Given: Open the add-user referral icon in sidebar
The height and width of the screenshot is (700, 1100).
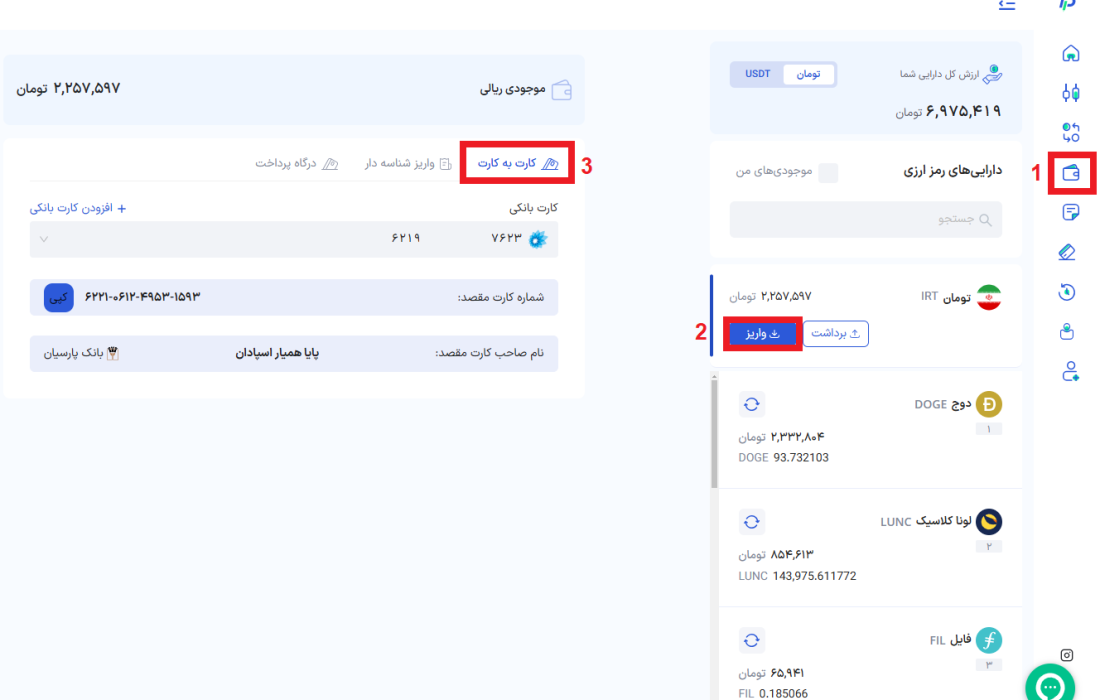Looking at the screenshot, I should tap(1070, 372).
